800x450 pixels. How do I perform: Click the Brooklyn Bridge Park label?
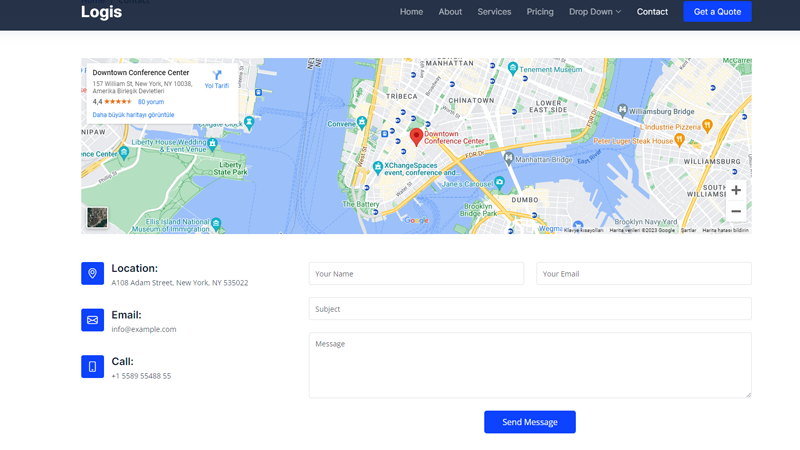point(478,210)
